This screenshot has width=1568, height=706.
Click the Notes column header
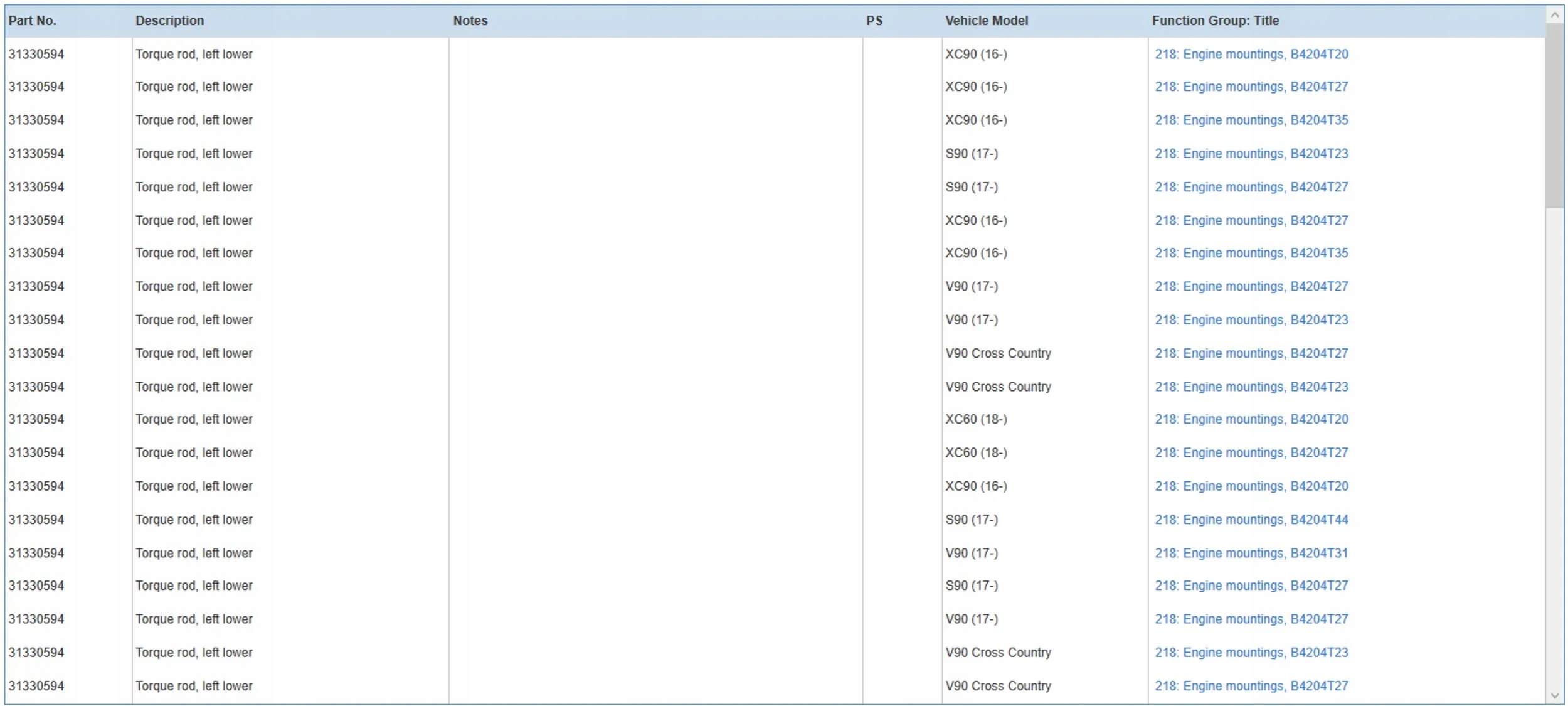click(470, 21)
